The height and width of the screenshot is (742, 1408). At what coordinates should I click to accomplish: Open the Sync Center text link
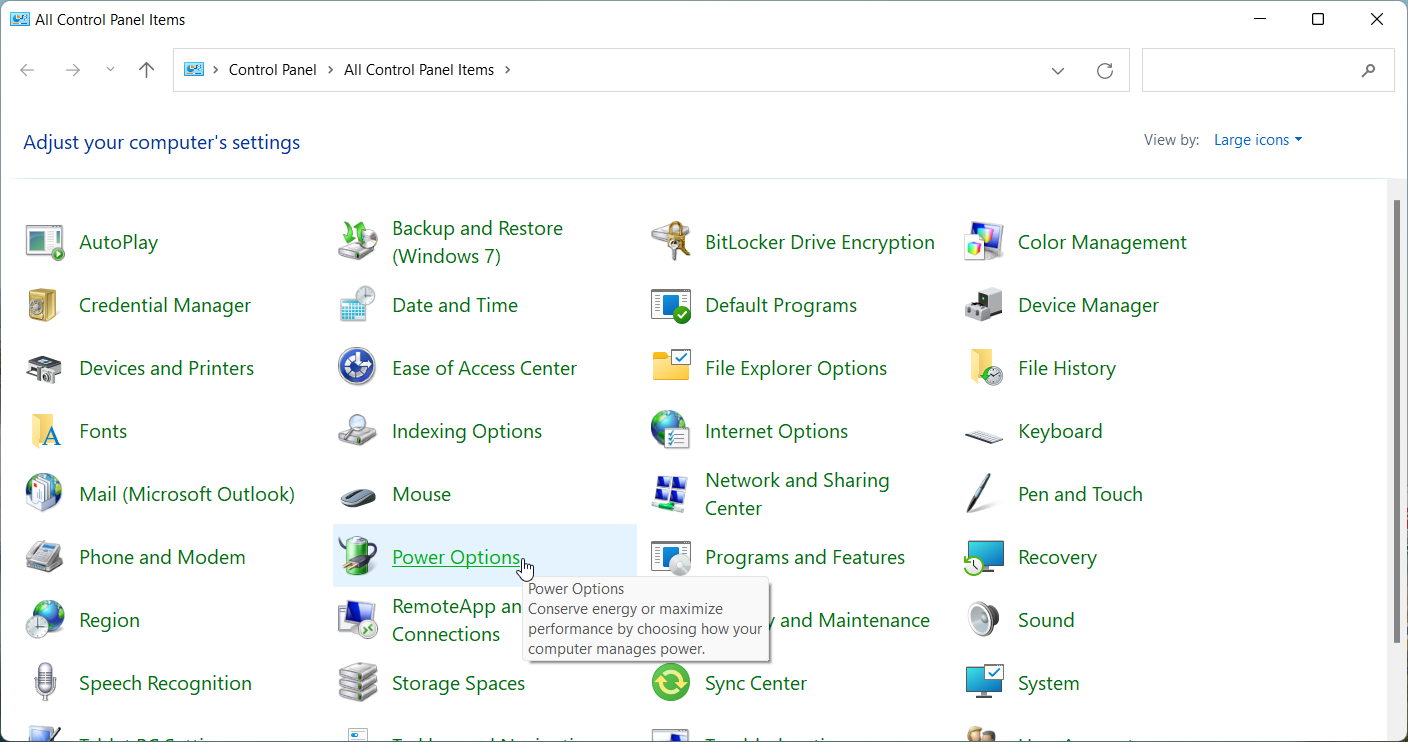coord(756,683)
